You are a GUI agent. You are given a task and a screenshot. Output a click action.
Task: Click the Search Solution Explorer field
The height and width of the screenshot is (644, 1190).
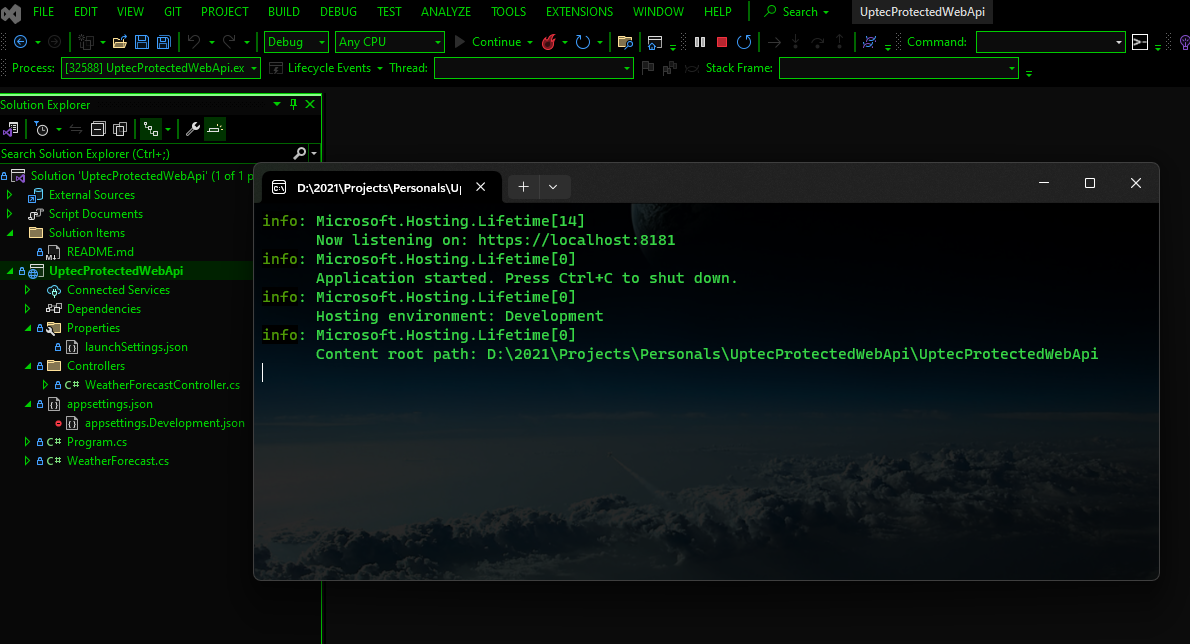[x=145, y=154]
